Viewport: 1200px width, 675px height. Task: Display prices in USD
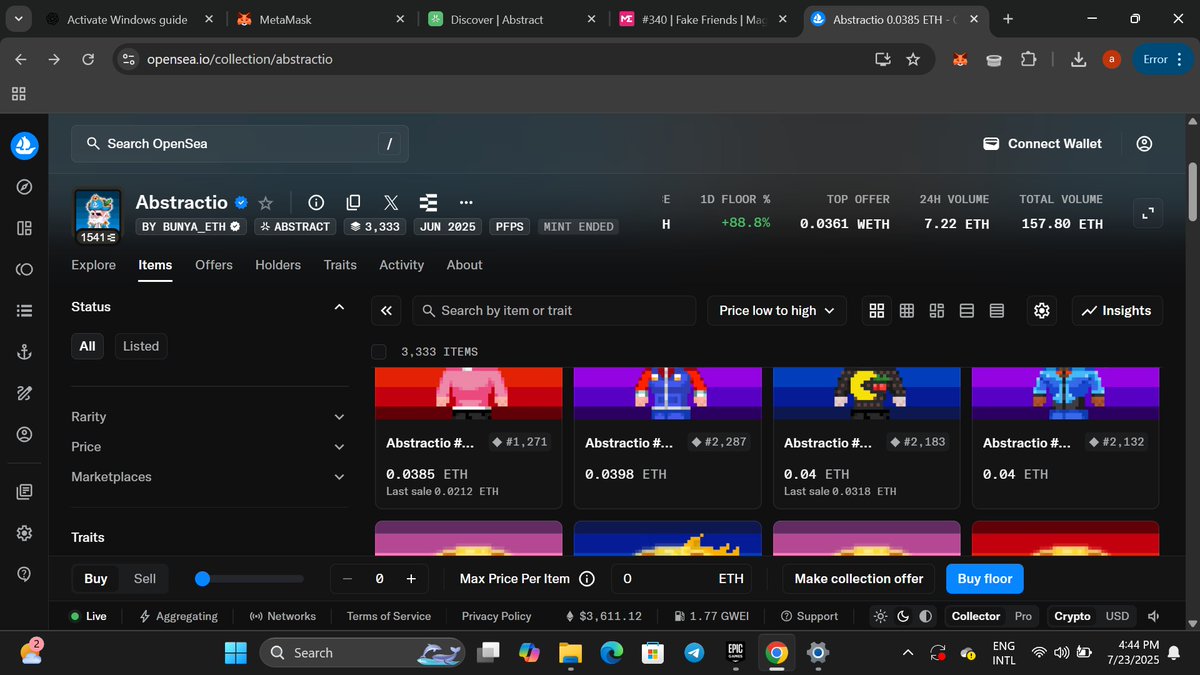click(x=1117, y=616)
